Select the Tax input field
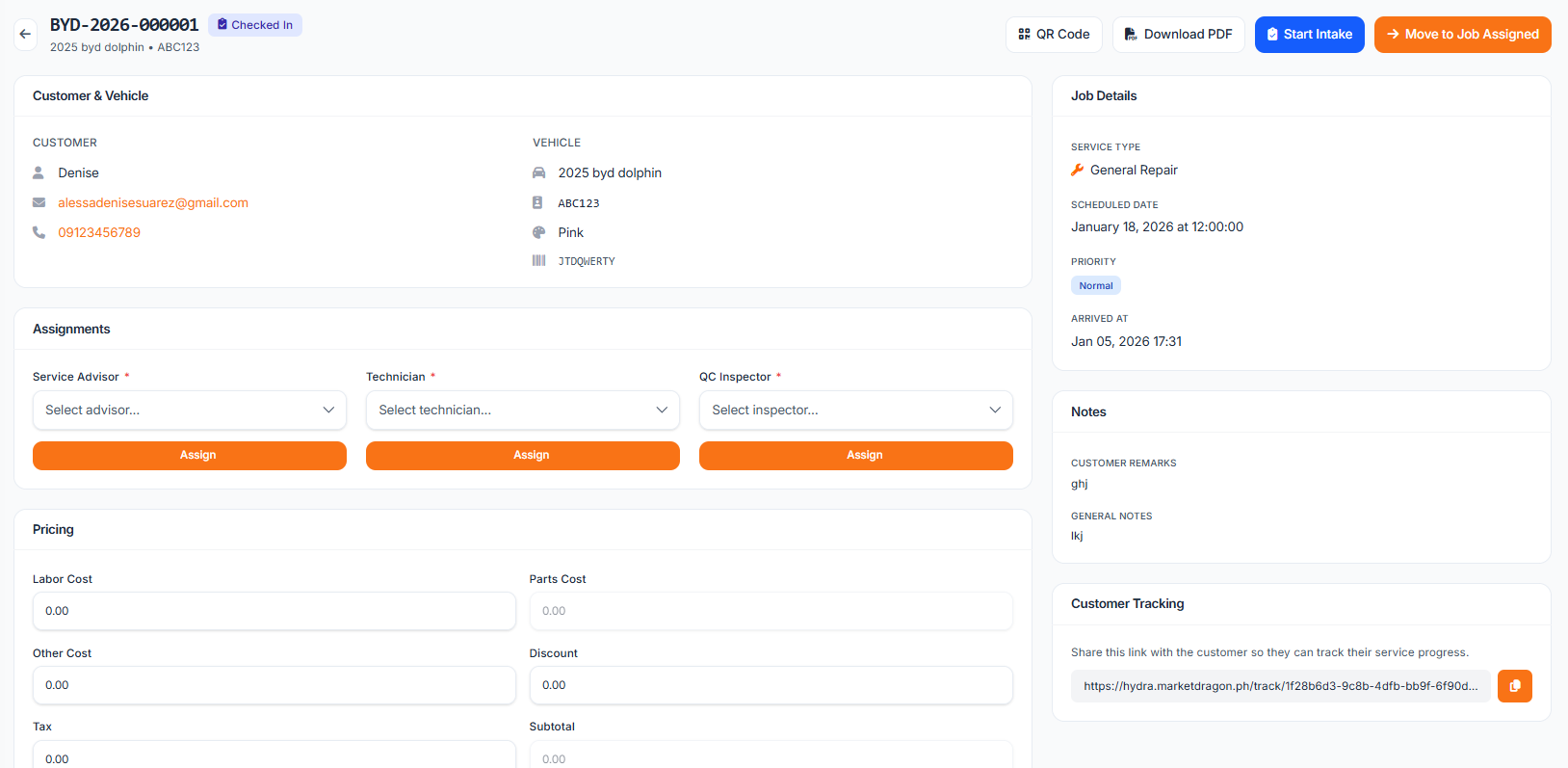 pos(274,757)
